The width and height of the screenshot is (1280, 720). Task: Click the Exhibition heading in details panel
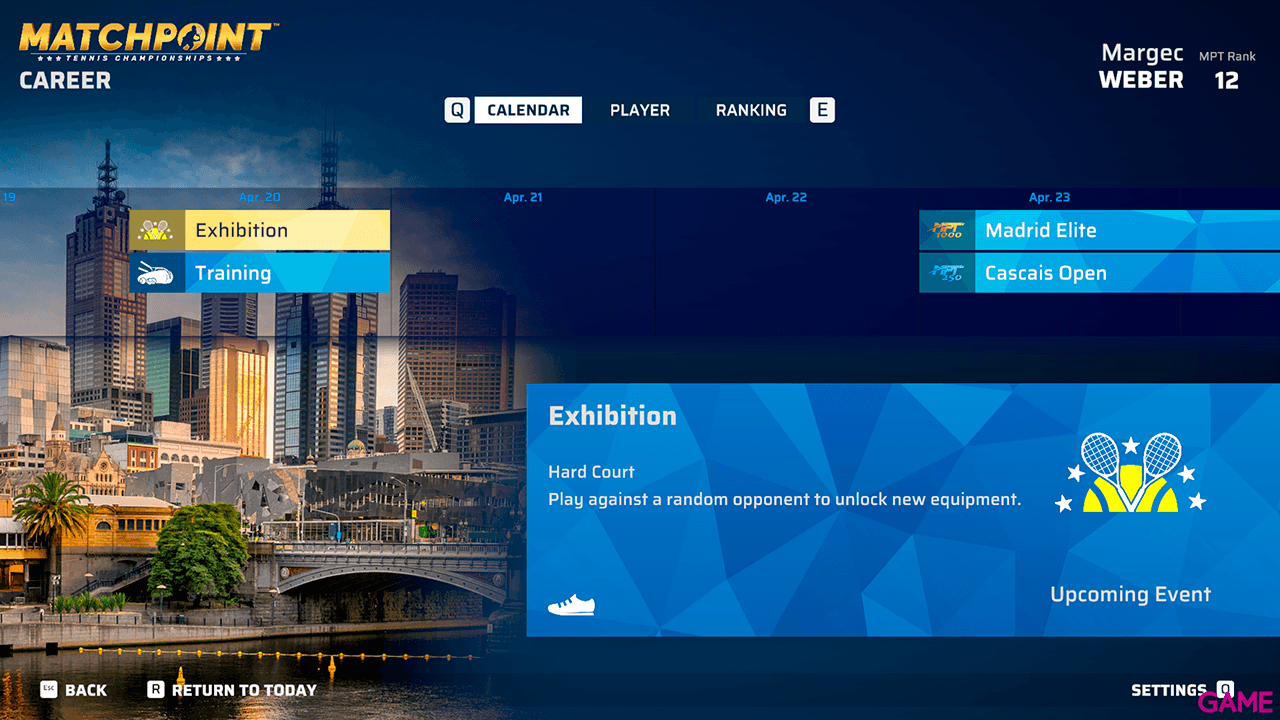612,416
